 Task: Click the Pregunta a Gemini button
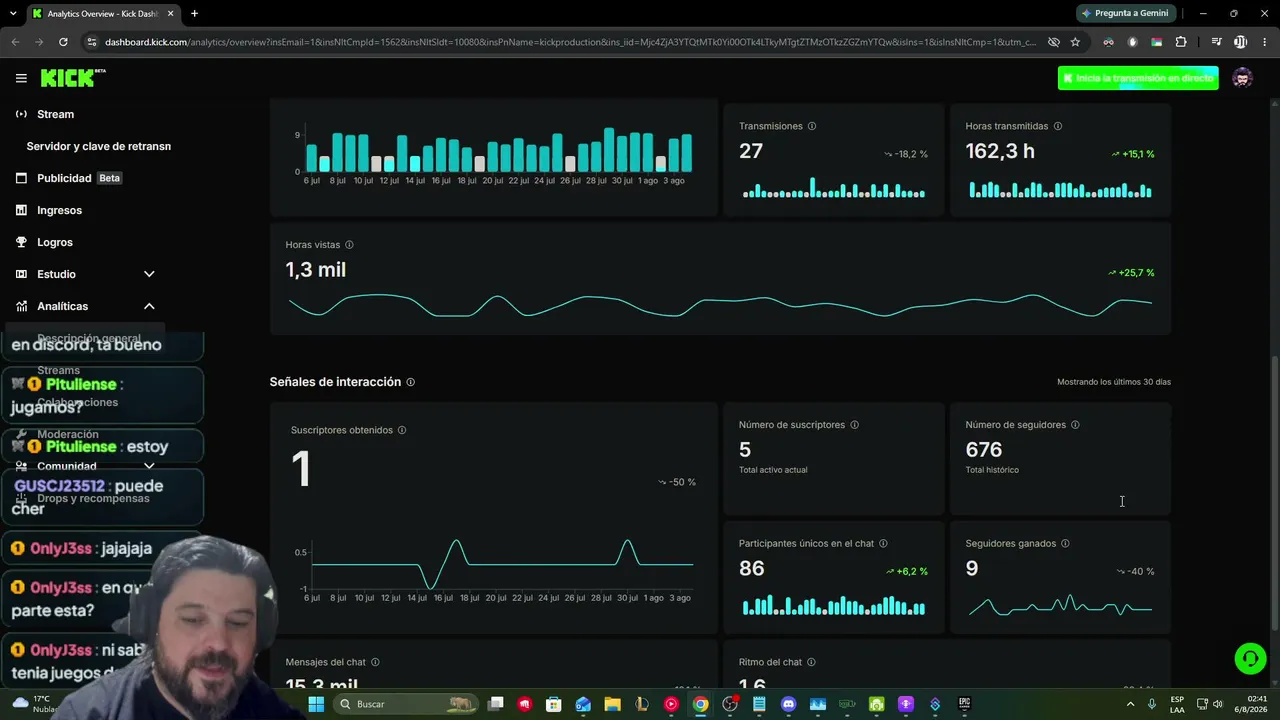(x=1125, y=13)
